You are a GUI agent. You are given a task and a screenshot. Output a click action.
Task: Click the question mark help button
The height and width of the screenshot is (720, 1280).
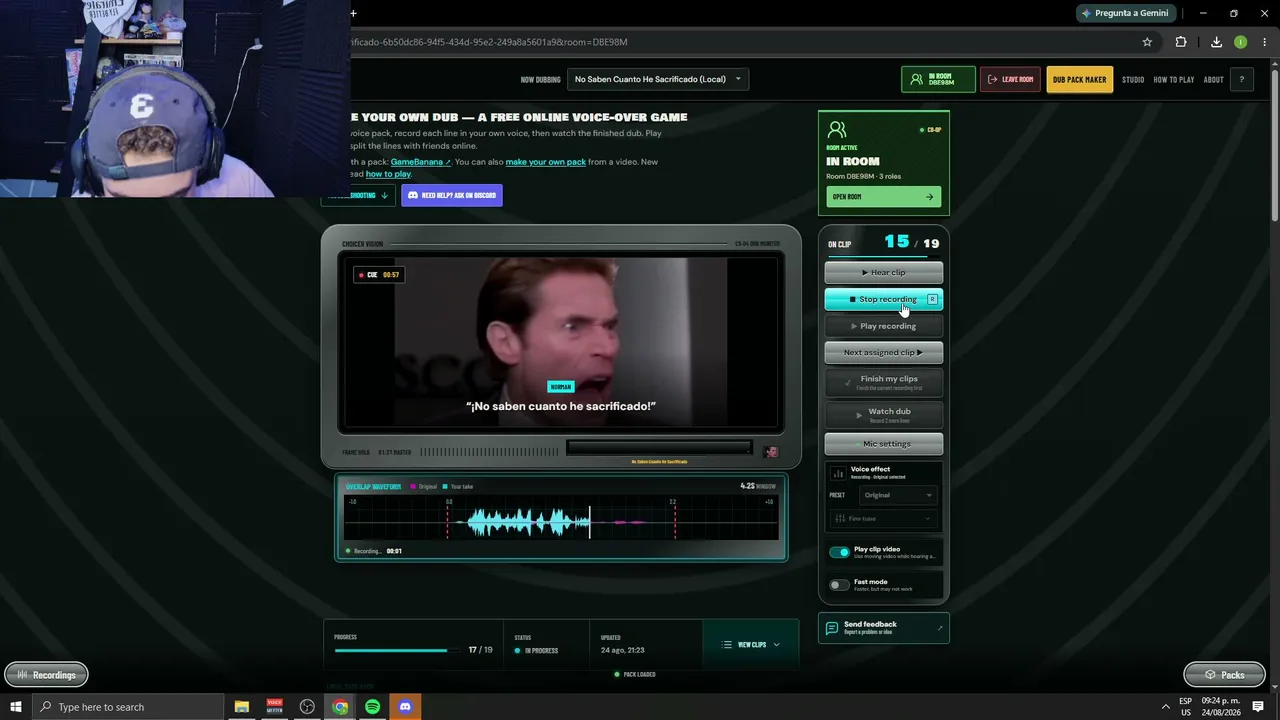click(x=1242, y=79)
